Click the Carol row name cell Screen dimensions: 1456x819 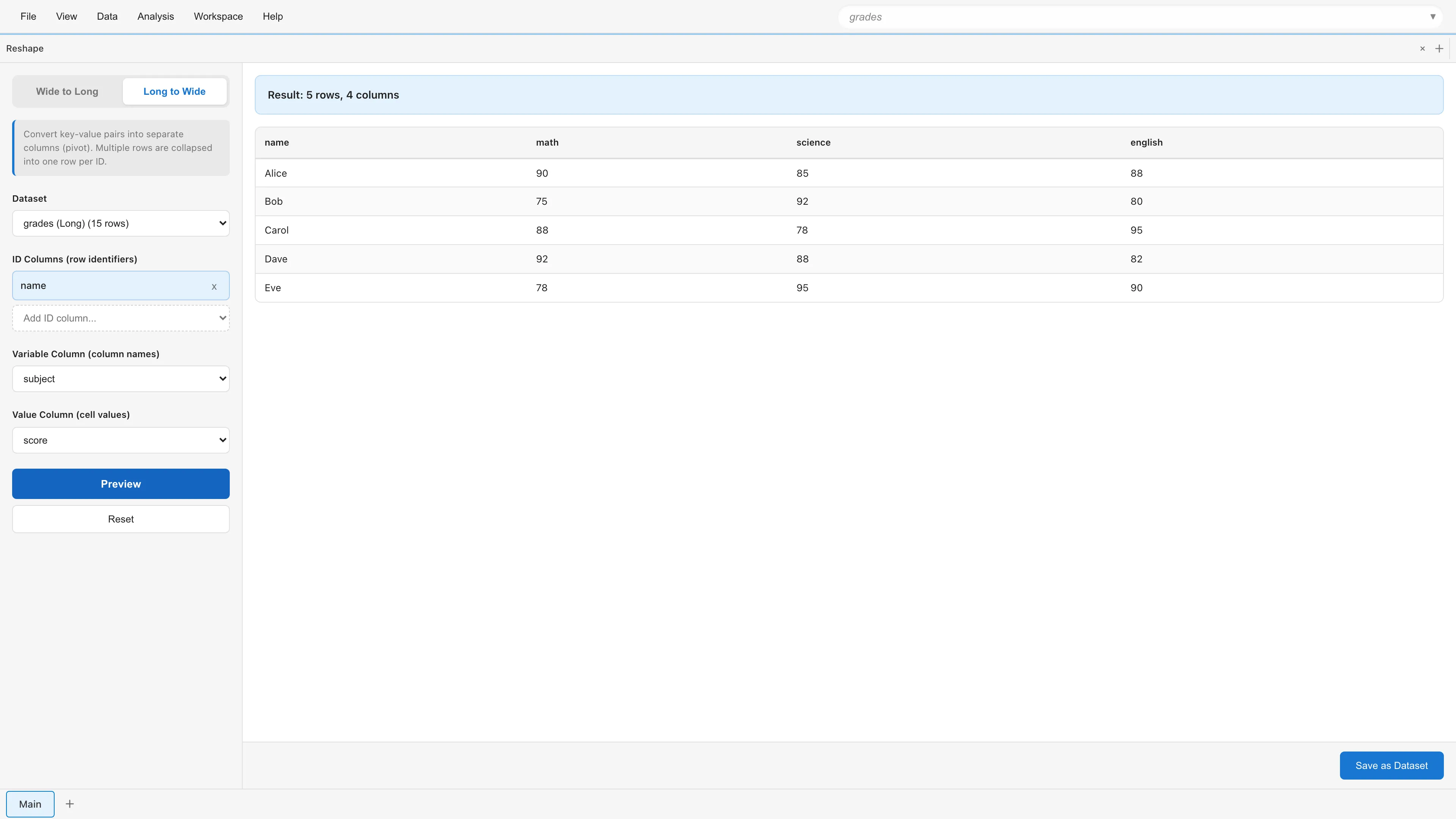[x=276, y=230]
